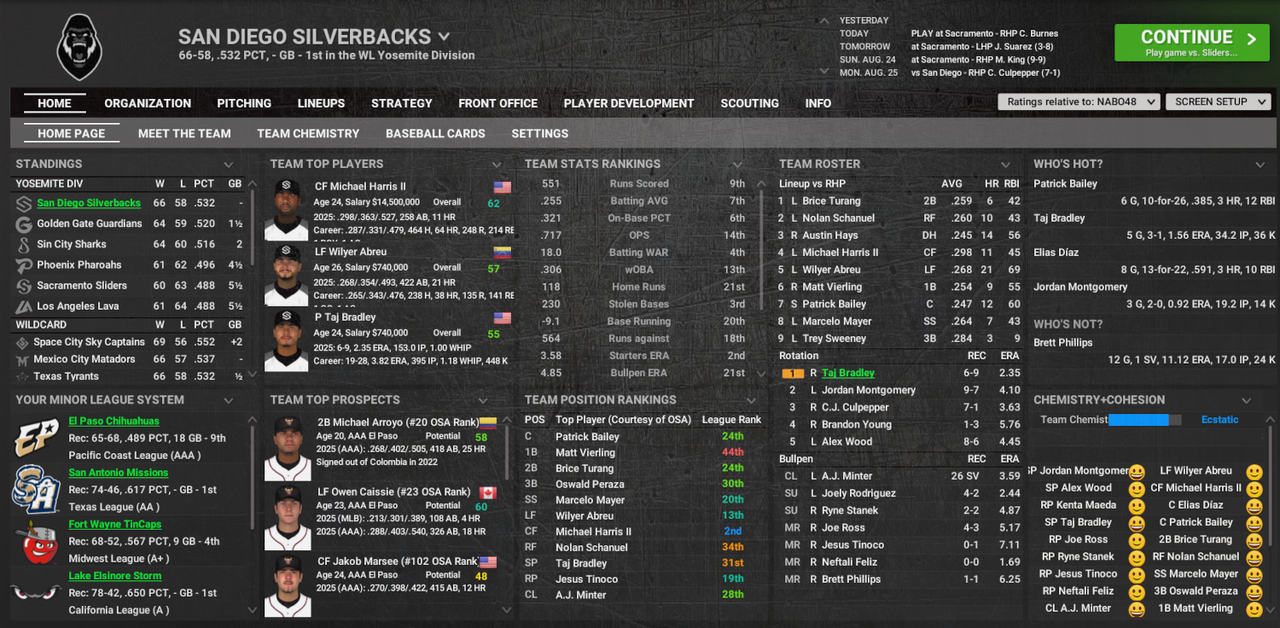Open the Lake Elsinore Storm link

[115, 575]
